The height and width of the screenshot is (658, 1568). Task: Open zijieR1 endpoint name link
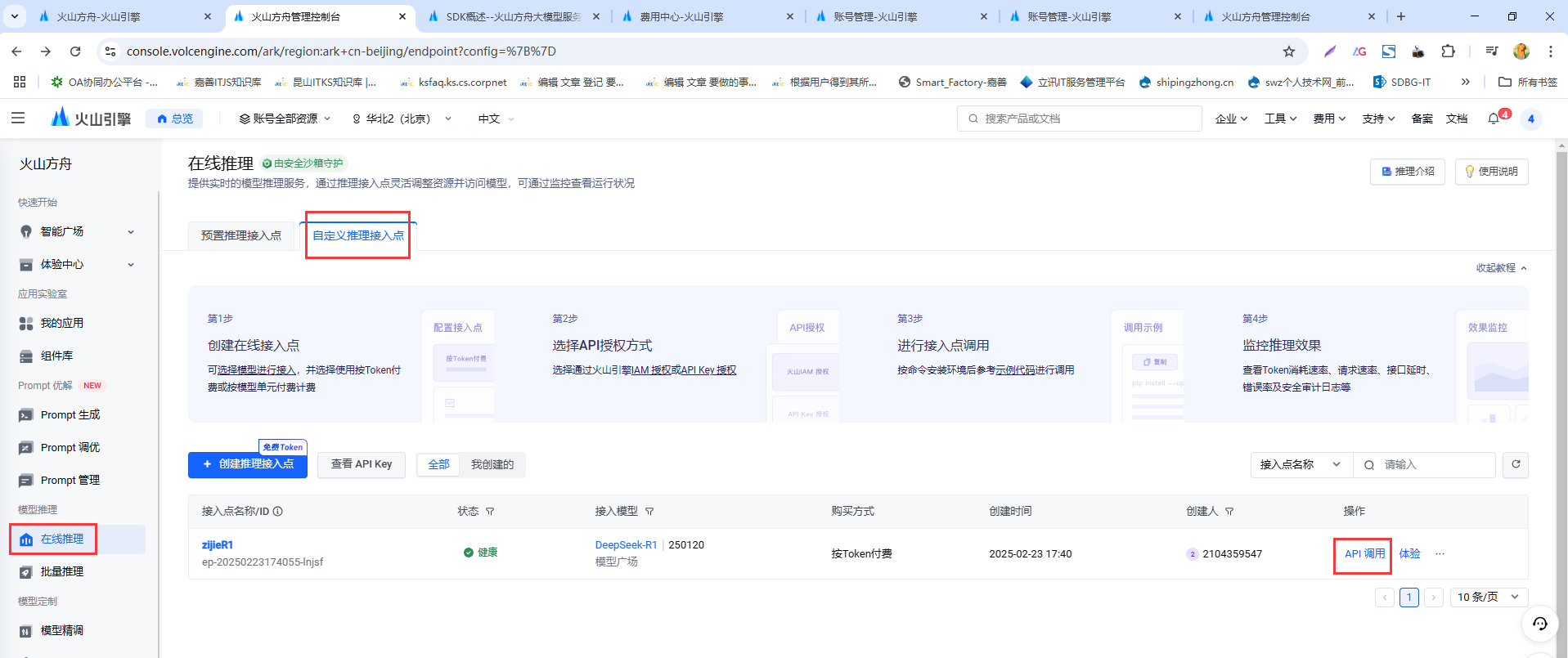(x=218, y=545)
